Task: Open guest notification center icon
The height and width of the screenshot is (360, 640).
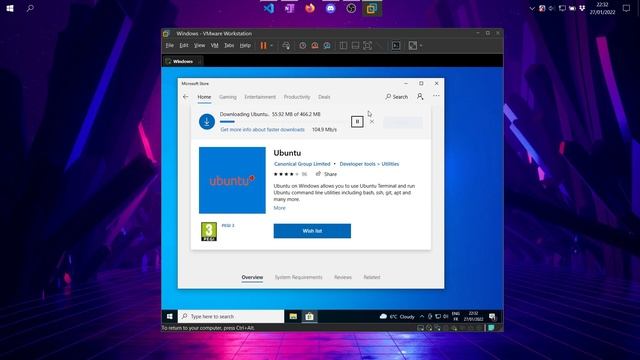Action: pos(492,317)
